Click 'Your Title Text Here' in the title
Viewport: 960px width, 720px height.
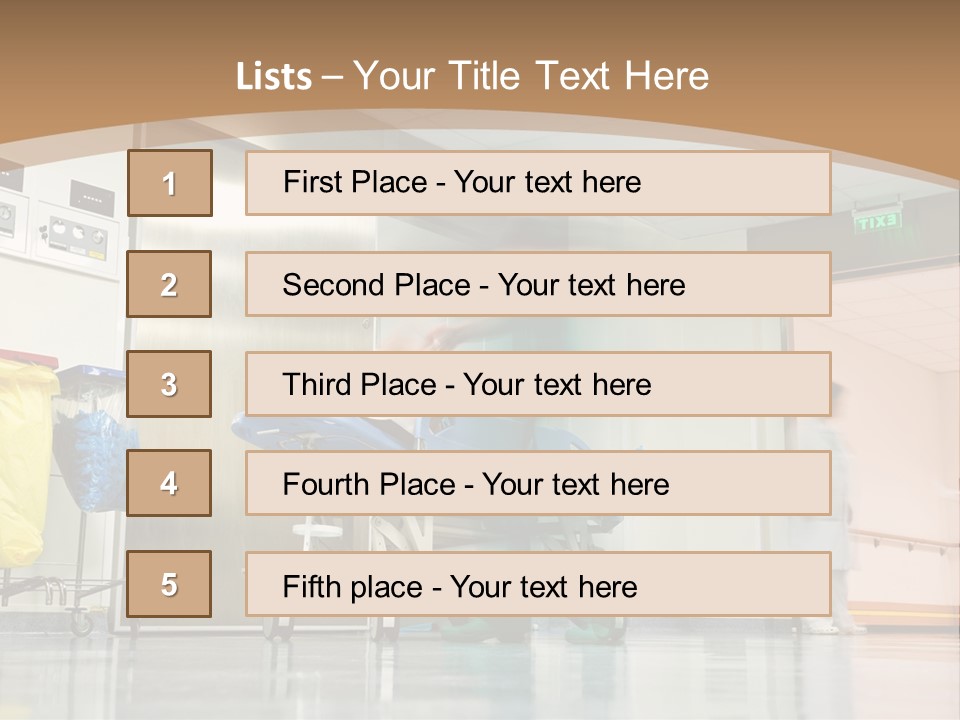[x=531, y=76]
